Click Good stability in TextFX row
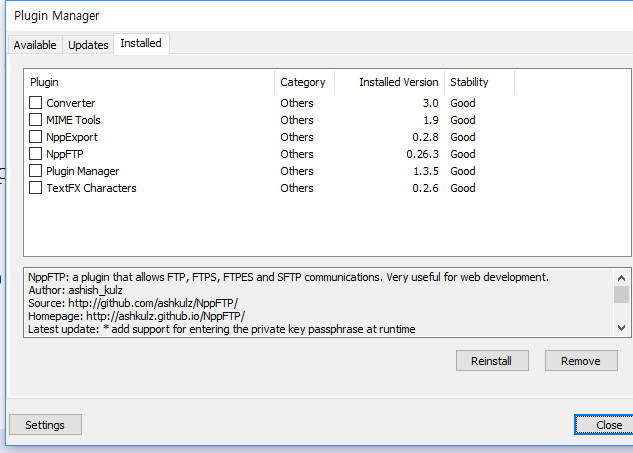This screenshot has width=633, height=453. coord(463,188)
